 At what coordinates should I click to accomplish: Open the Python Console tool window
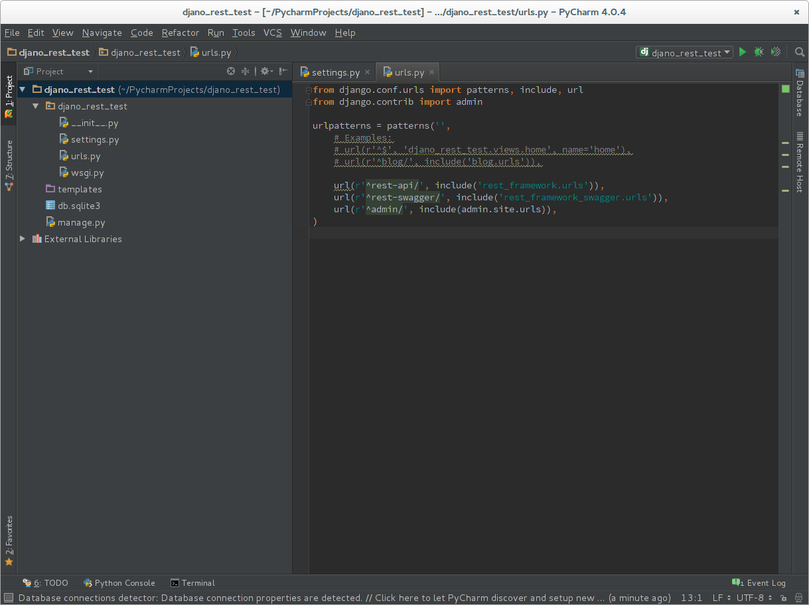(x=119, y=583)
